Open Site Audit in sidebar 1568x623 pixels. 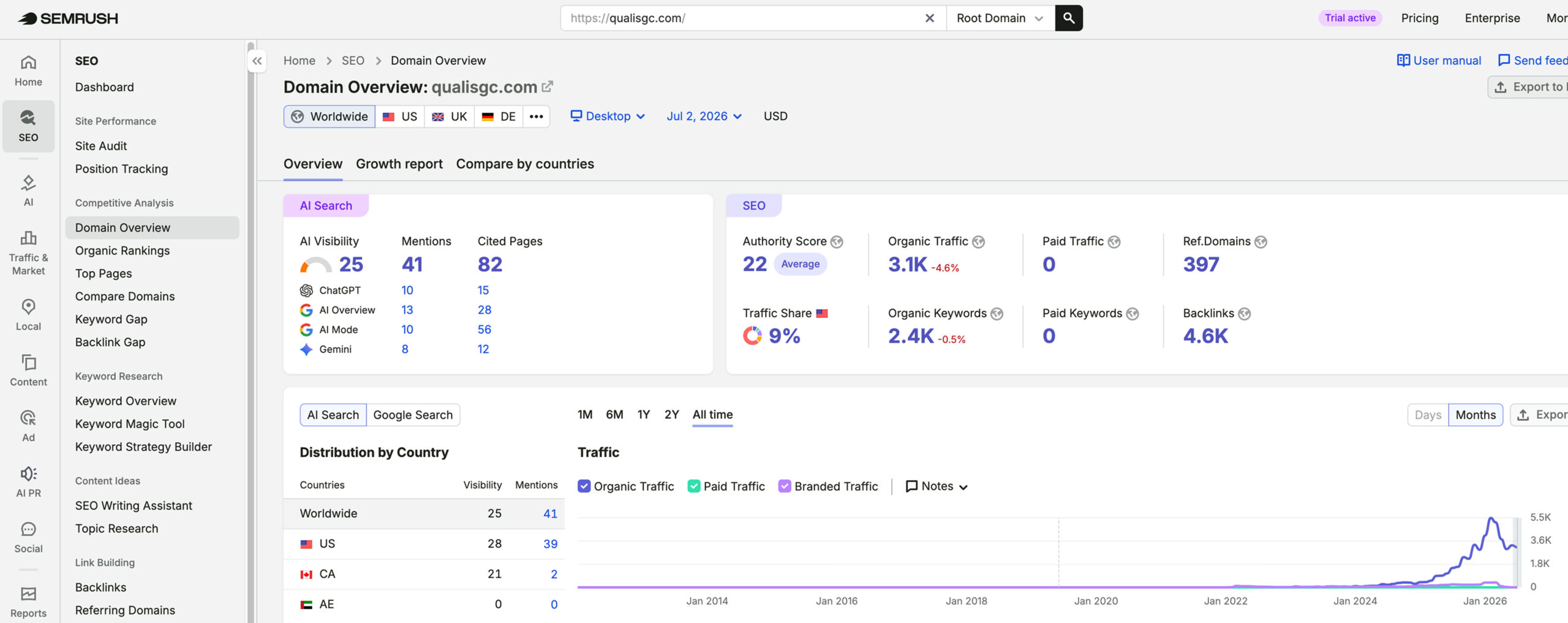point(101,146)
